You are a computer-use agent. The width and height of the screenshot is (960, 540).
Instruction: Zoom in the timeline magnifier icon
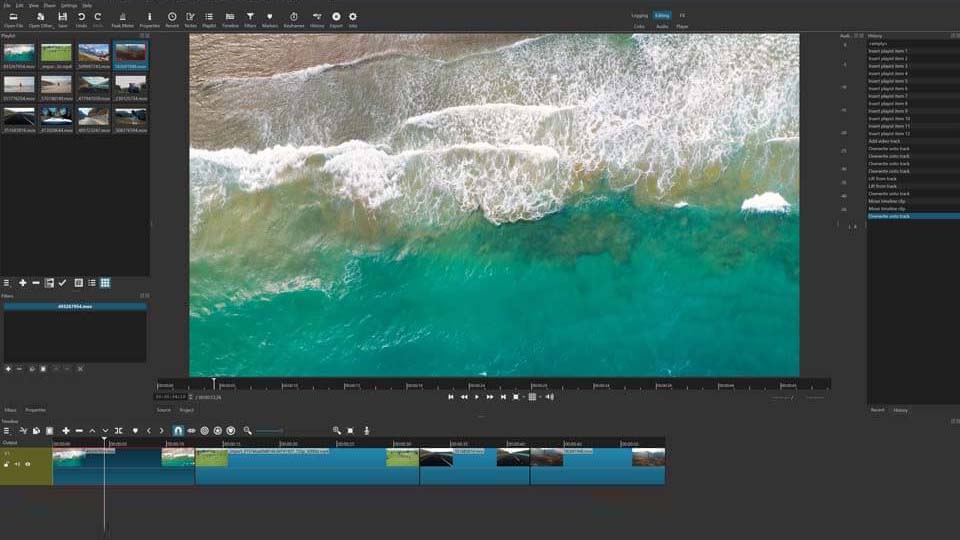336,431
